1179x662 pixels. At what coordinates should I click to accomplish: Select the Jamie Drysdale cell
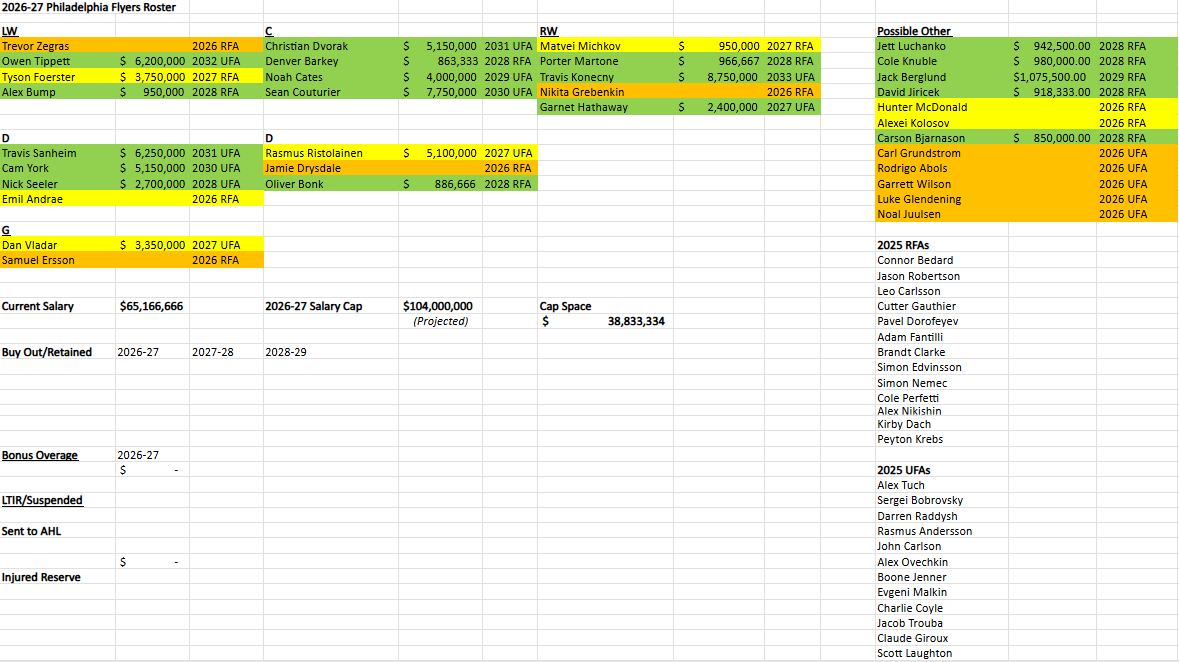(x=331, y=169)
